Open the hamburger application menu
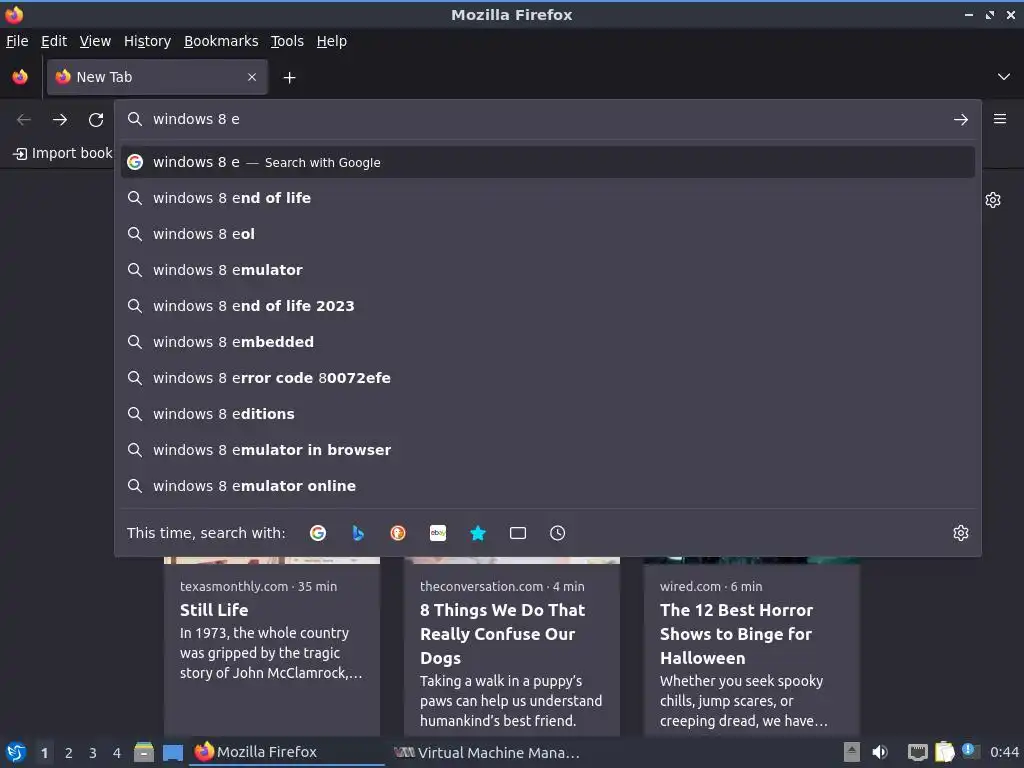The image size is (1024, 768). 1000,119
